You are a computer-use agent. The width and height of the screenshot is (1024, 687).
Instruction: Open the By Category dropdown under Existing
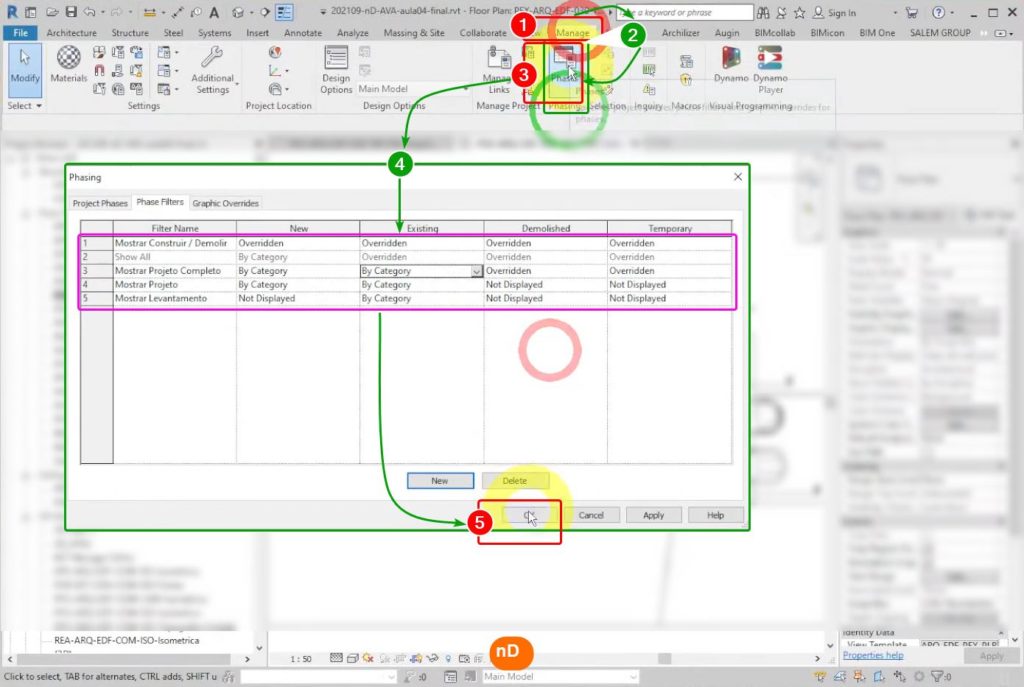(x=476, y=271)
